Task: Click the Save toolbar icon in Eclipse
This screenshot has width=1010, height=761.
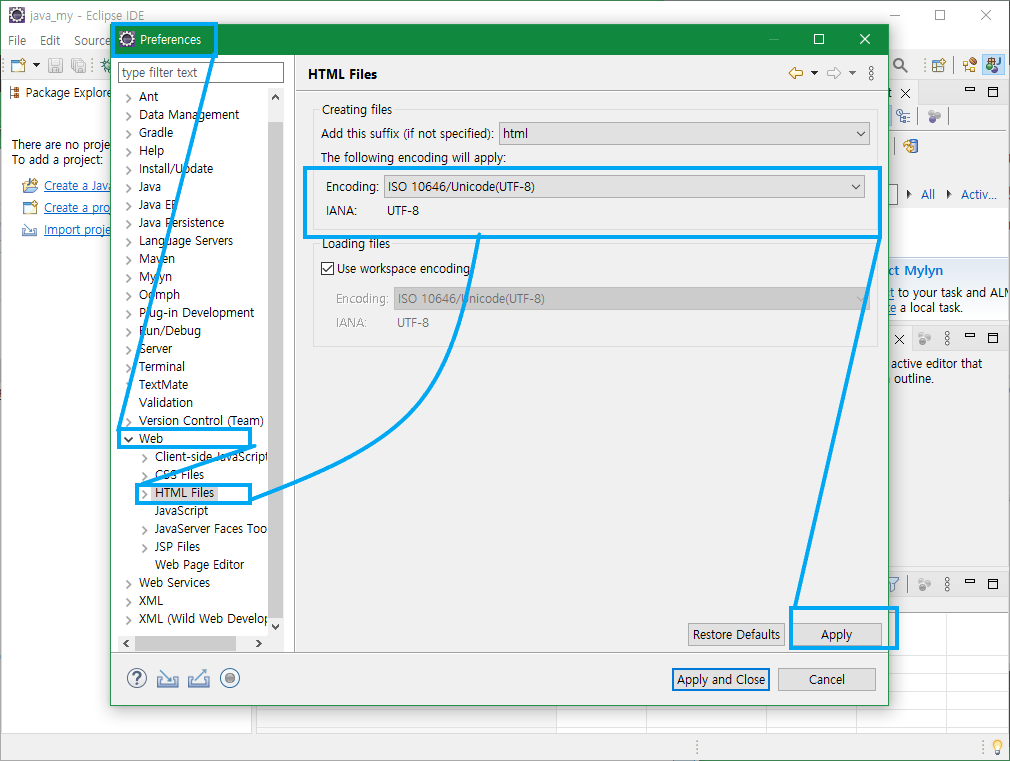Action: (55, 65)
